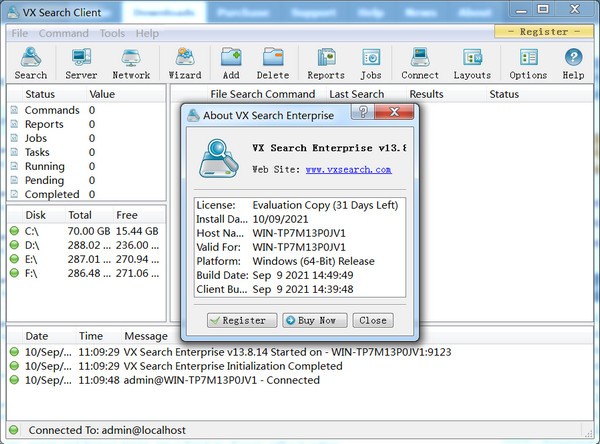Click the Search toolbar icon
600x444 pixels.
(30, 62)
